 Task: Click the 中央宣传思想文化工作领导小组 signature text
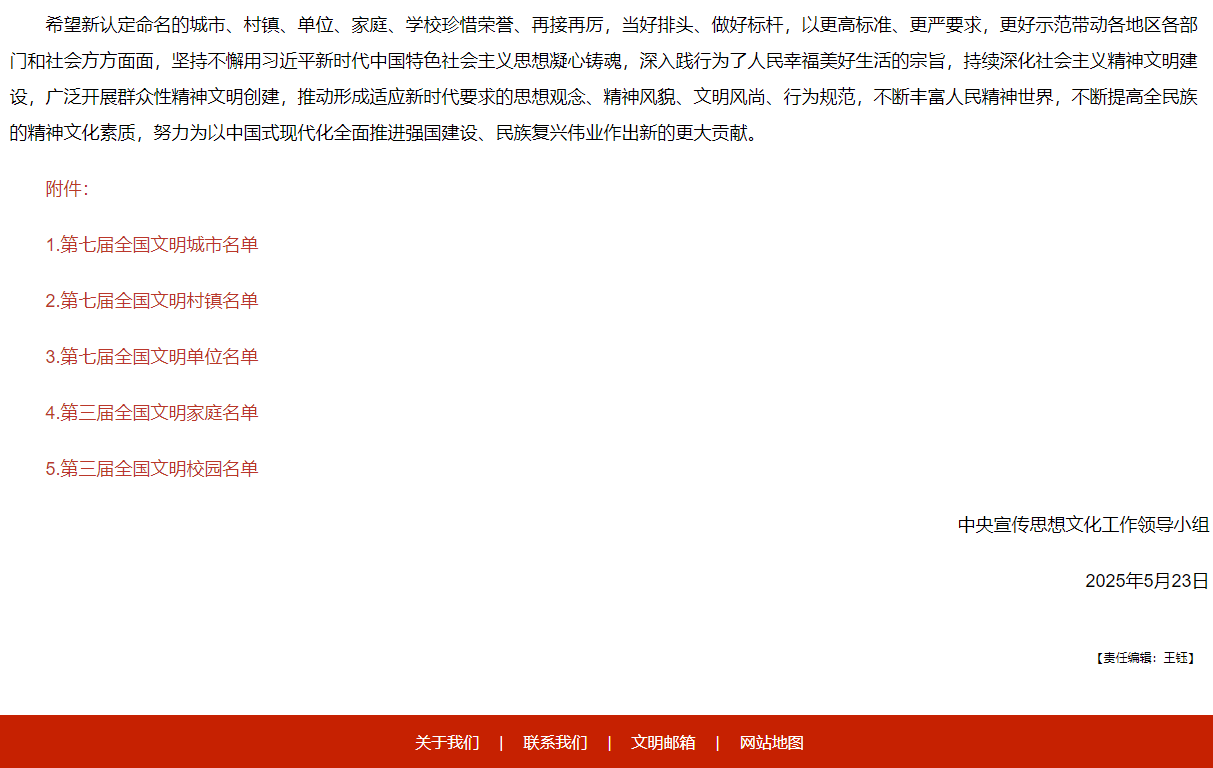pyautogui.click(x=1083, y=525)
